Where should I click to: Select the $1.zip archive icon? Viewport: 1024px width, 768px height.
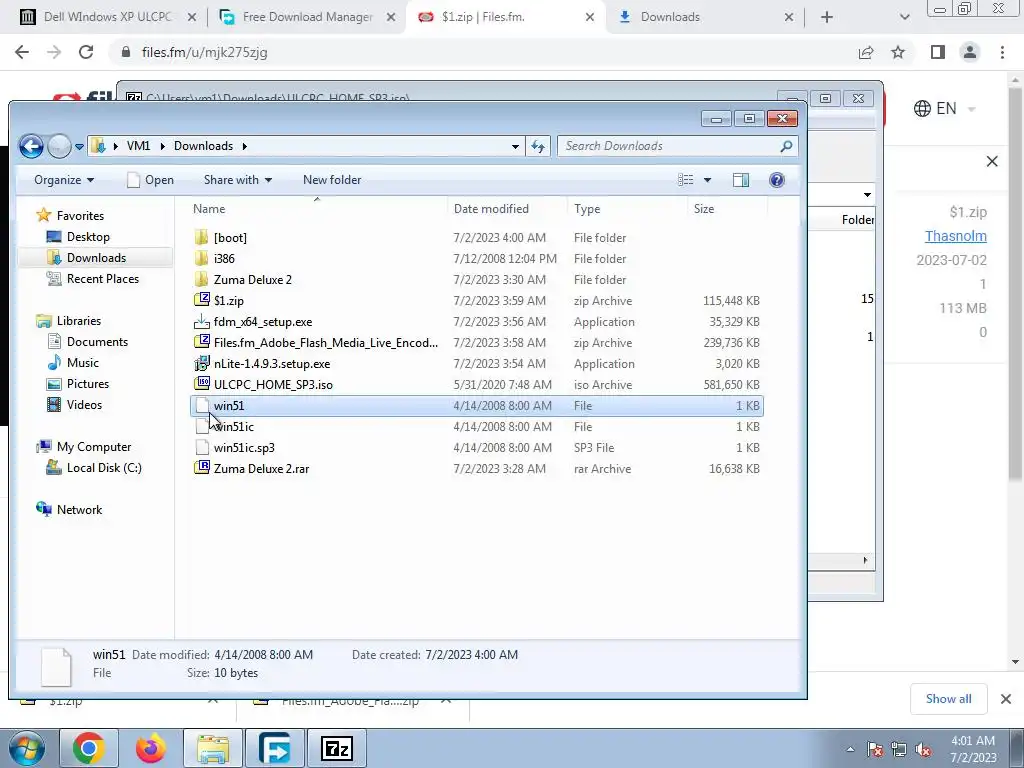coord(202,300)
